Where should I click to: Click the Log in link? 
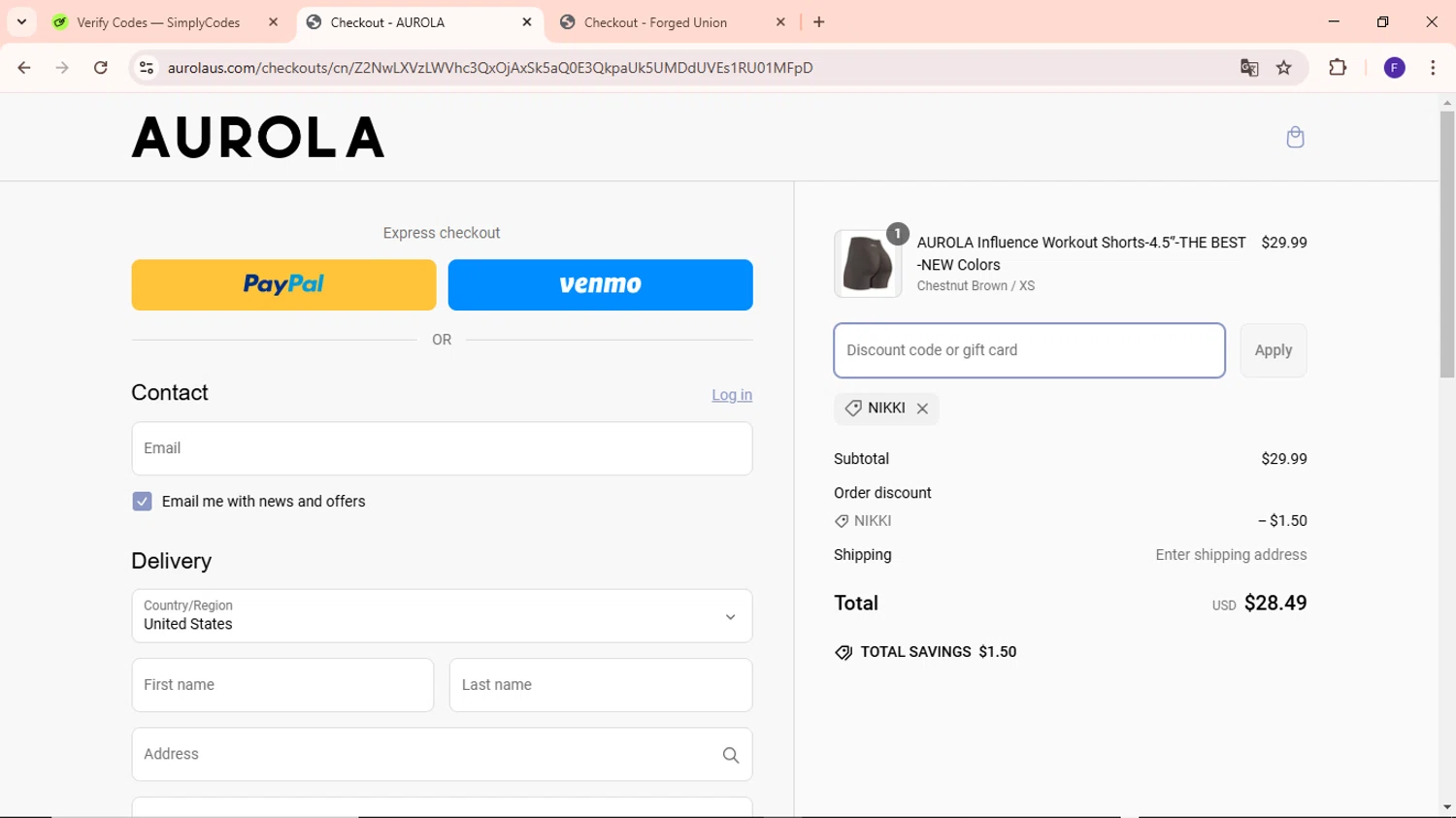tap(732, 395)
